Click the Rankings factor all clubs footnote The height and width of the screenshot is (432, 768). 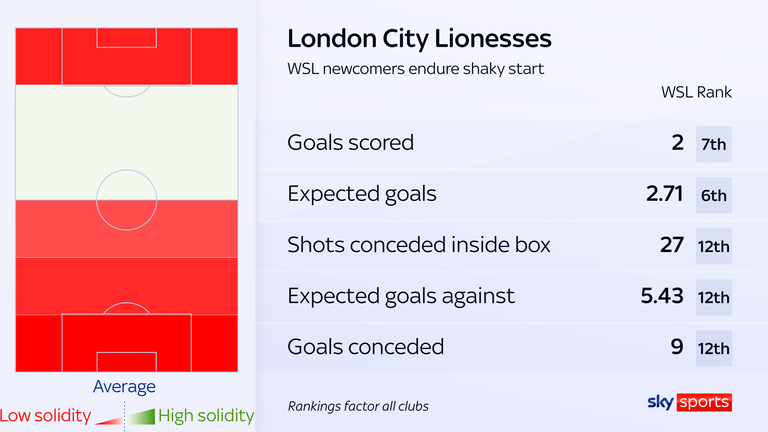(x=358, y=406)
